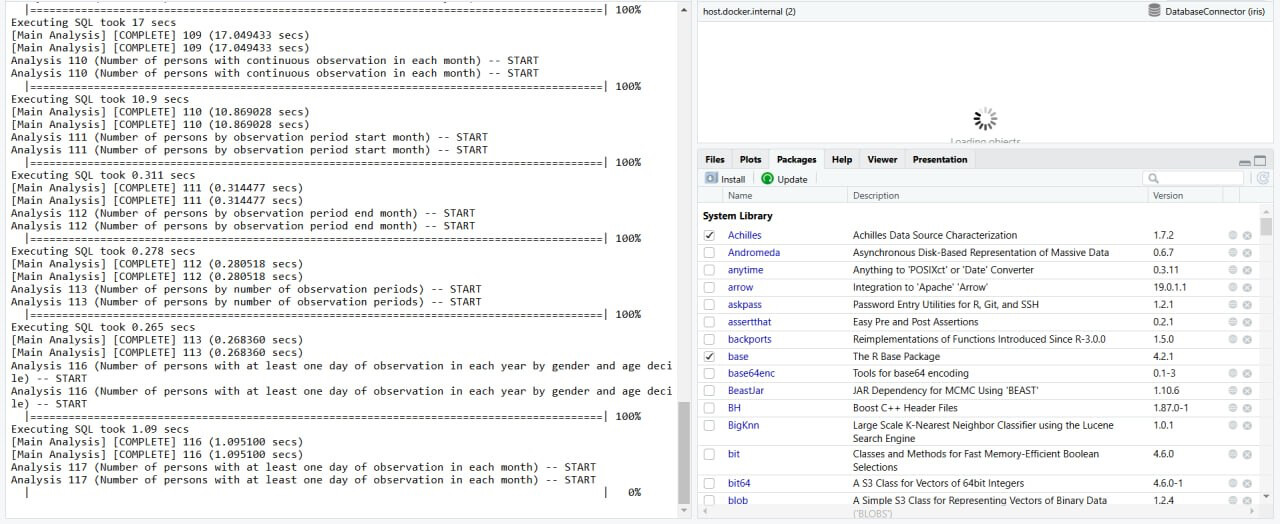Click the System Library heading
Image resolution: width=1280 pixels, height=524 pixels.
[x=737, y=216]
